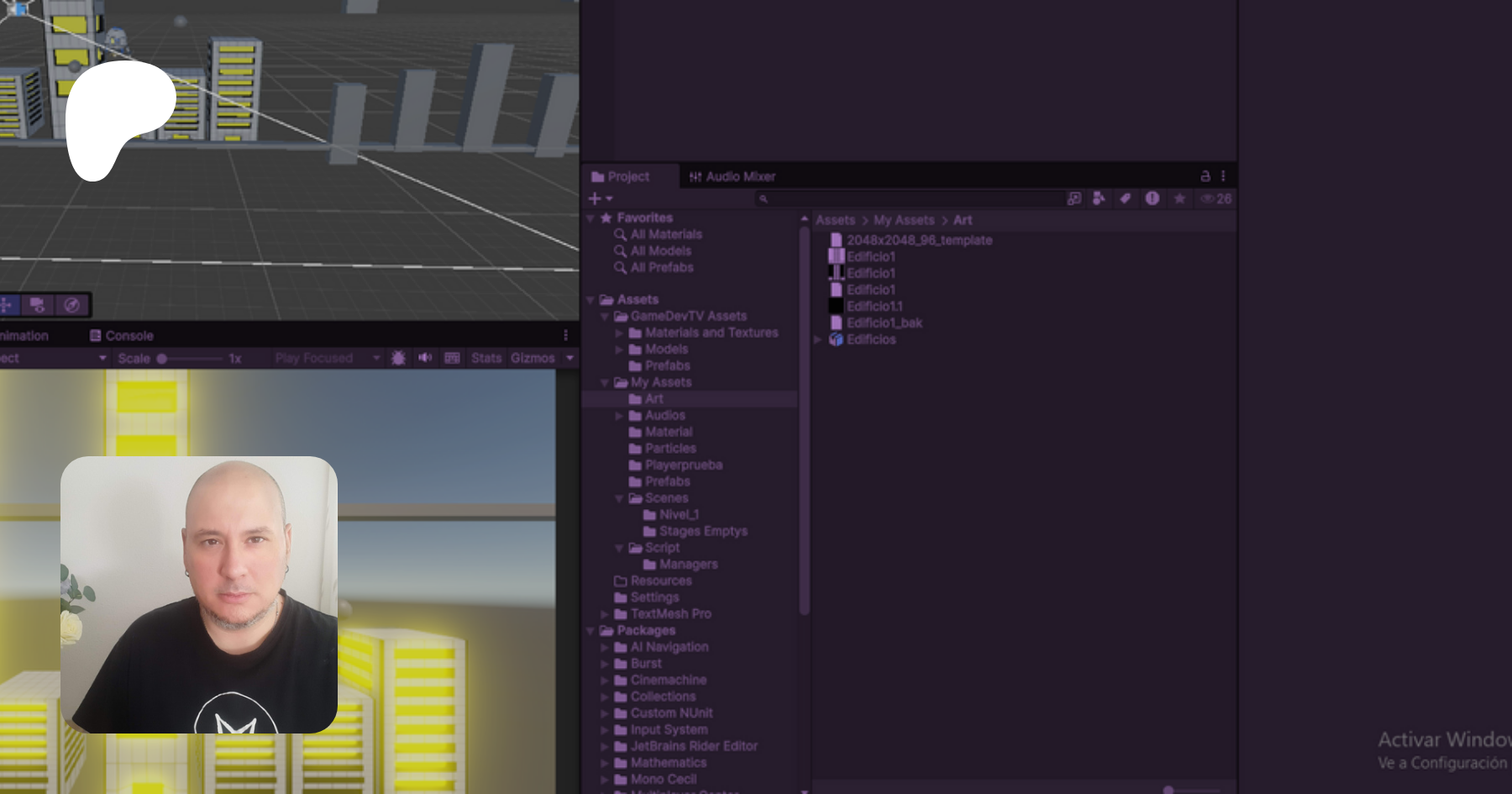This screenshot has height=794, width=1512.
Task: Click the Gizmos button in Game view
Action: (533, 358)
